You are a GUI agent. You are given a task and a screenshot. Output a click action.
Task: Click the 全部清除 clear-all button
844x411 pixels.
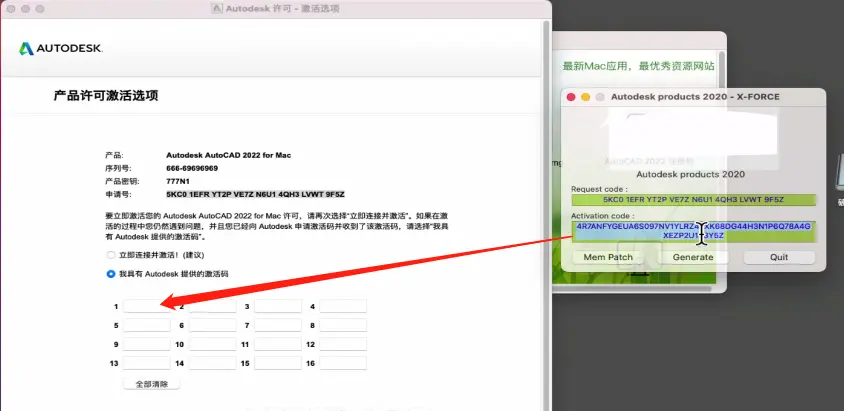pyautogui.click(x=152, y=384)
